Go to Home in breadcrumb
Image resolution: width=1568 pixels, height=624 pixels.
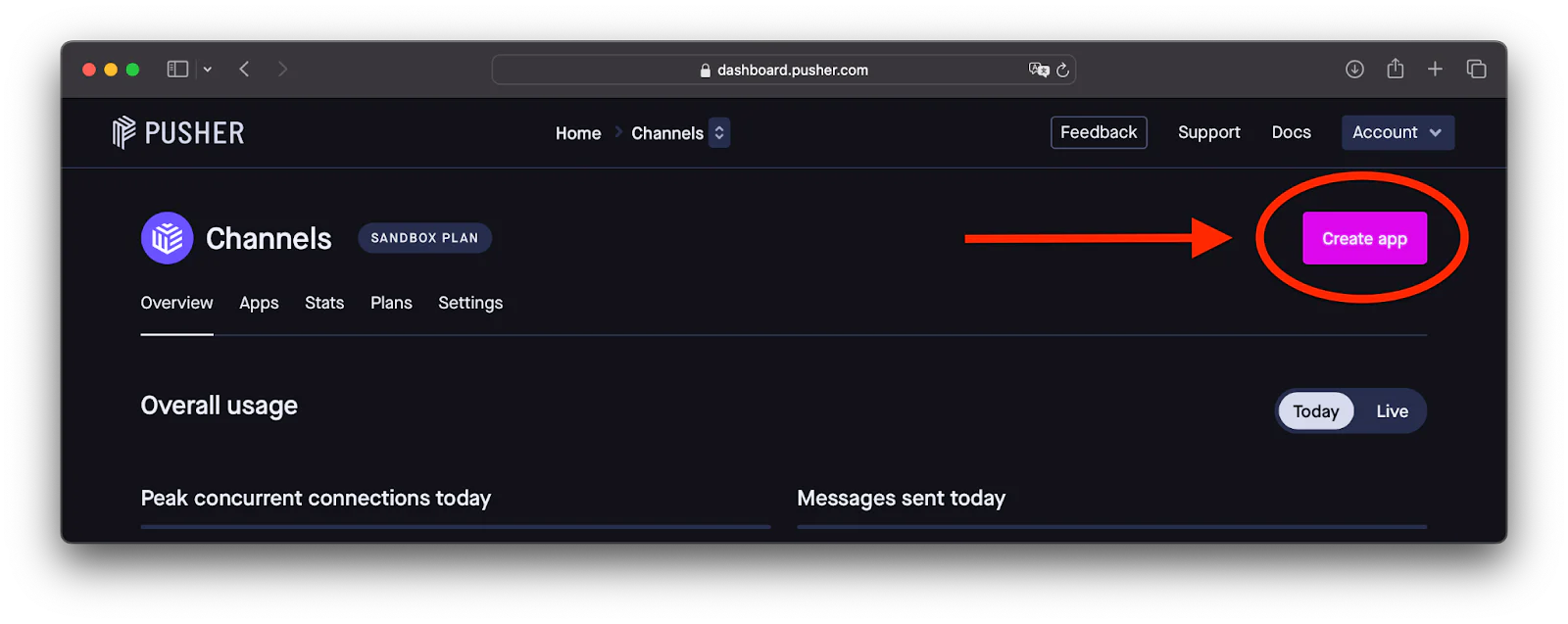coord(578,133)
